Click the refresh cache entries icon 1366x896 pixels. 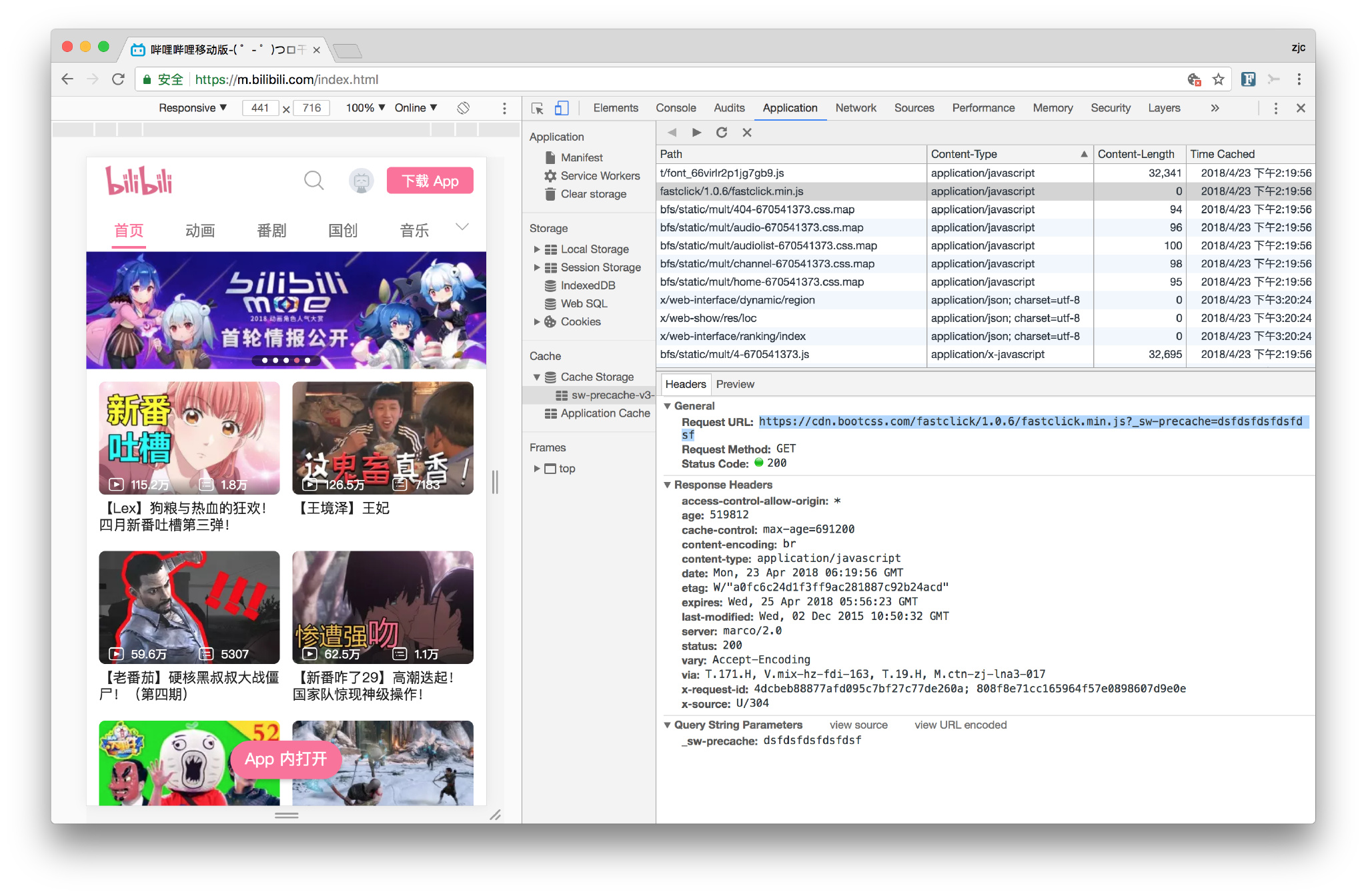point(722,133)
